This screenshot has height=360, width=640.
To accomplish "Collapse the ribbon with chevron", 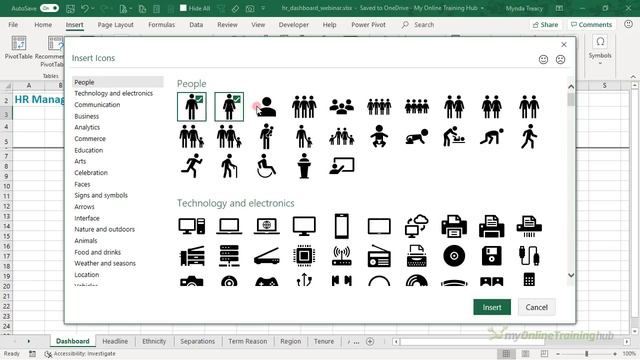I will pyautogui.click(x=633, y=76).
